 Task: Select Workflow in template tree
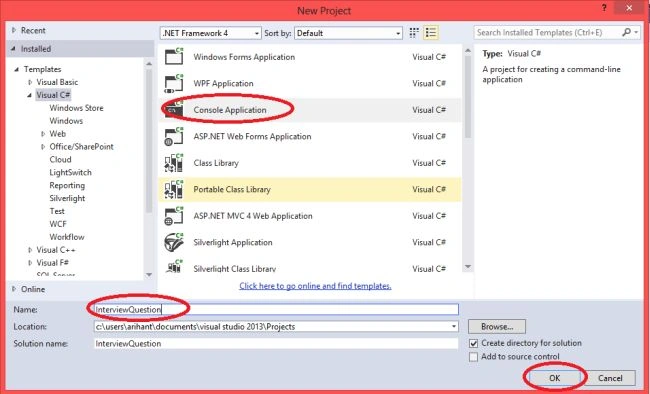click(67, 237)
